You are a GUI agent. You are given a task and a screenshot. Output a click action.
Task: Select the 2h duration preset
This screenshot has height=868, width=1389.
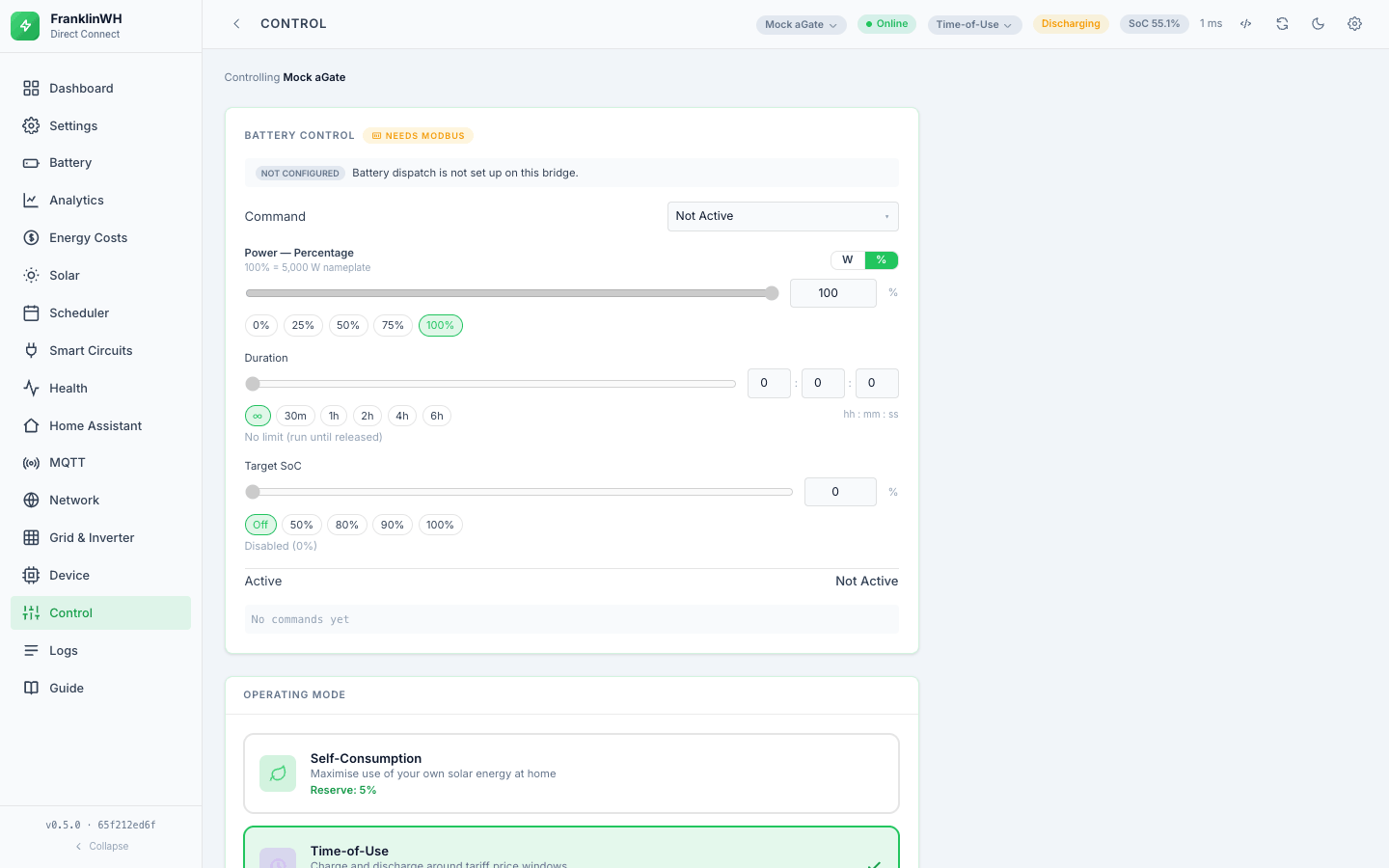pos(368,417)
